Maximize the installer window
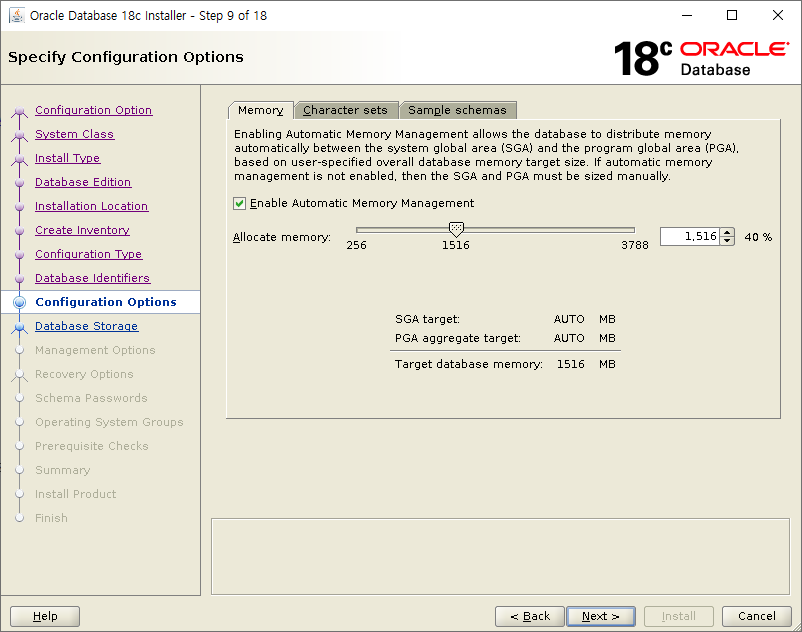This screenshot has height=632, width=802. pos(732,15)
